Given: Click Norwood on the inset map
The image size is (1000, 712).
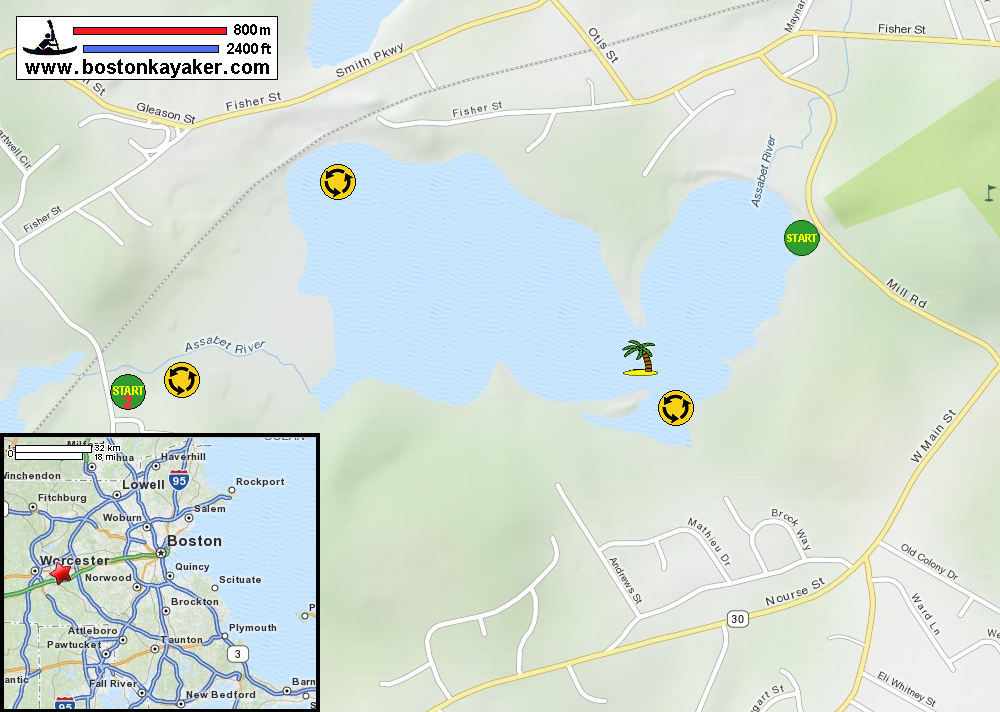Looking at the screenshot, I should click(x=108, y=577).
